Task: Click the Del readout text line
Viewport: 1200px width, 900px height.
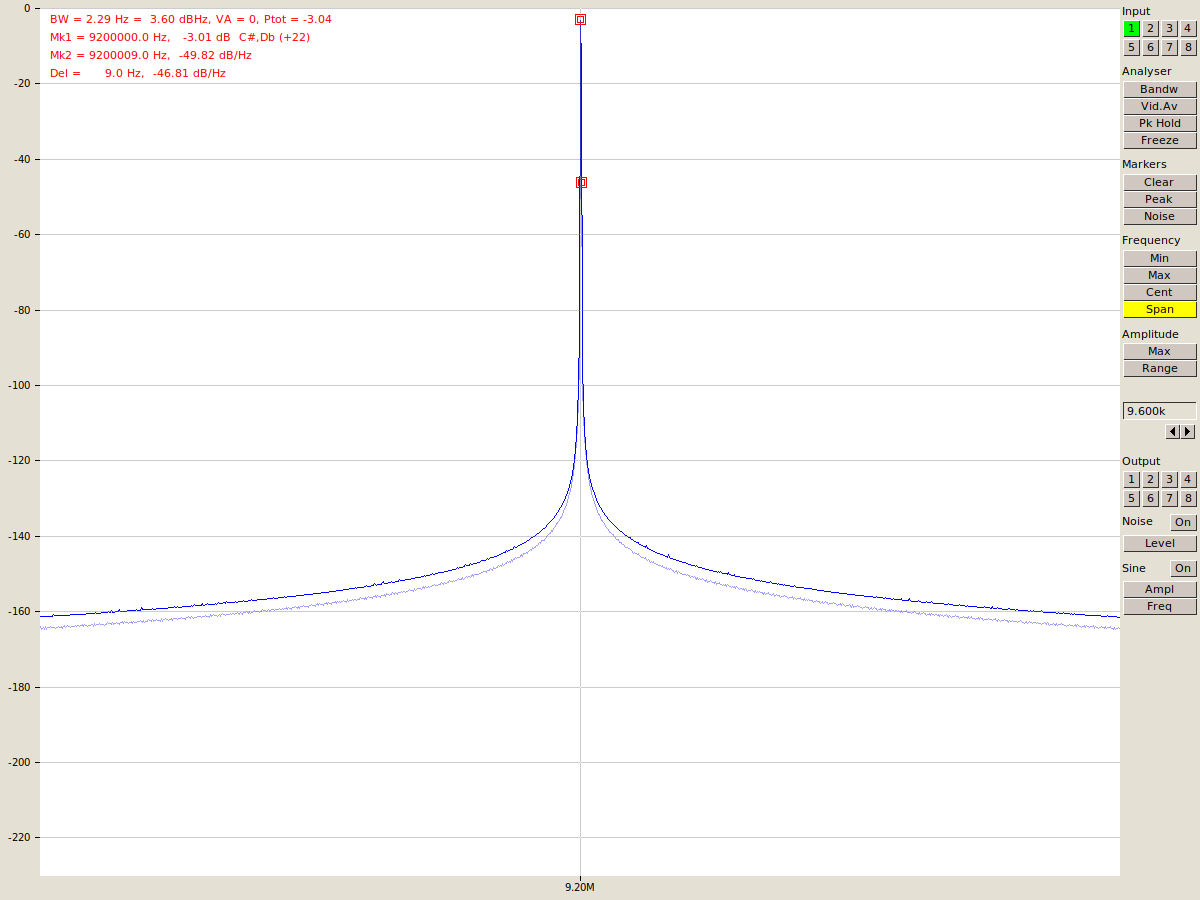Action: [x=138, y=73]
